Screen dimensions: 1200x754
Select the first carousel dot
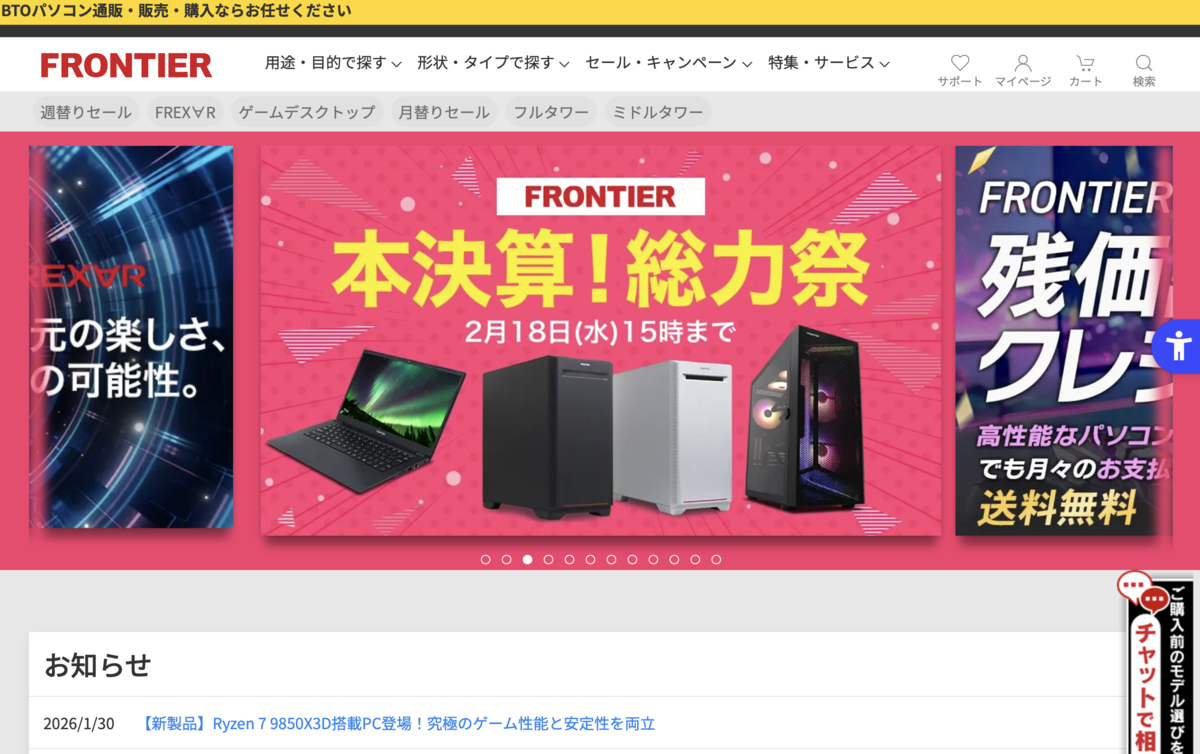(x=485, y=559)
